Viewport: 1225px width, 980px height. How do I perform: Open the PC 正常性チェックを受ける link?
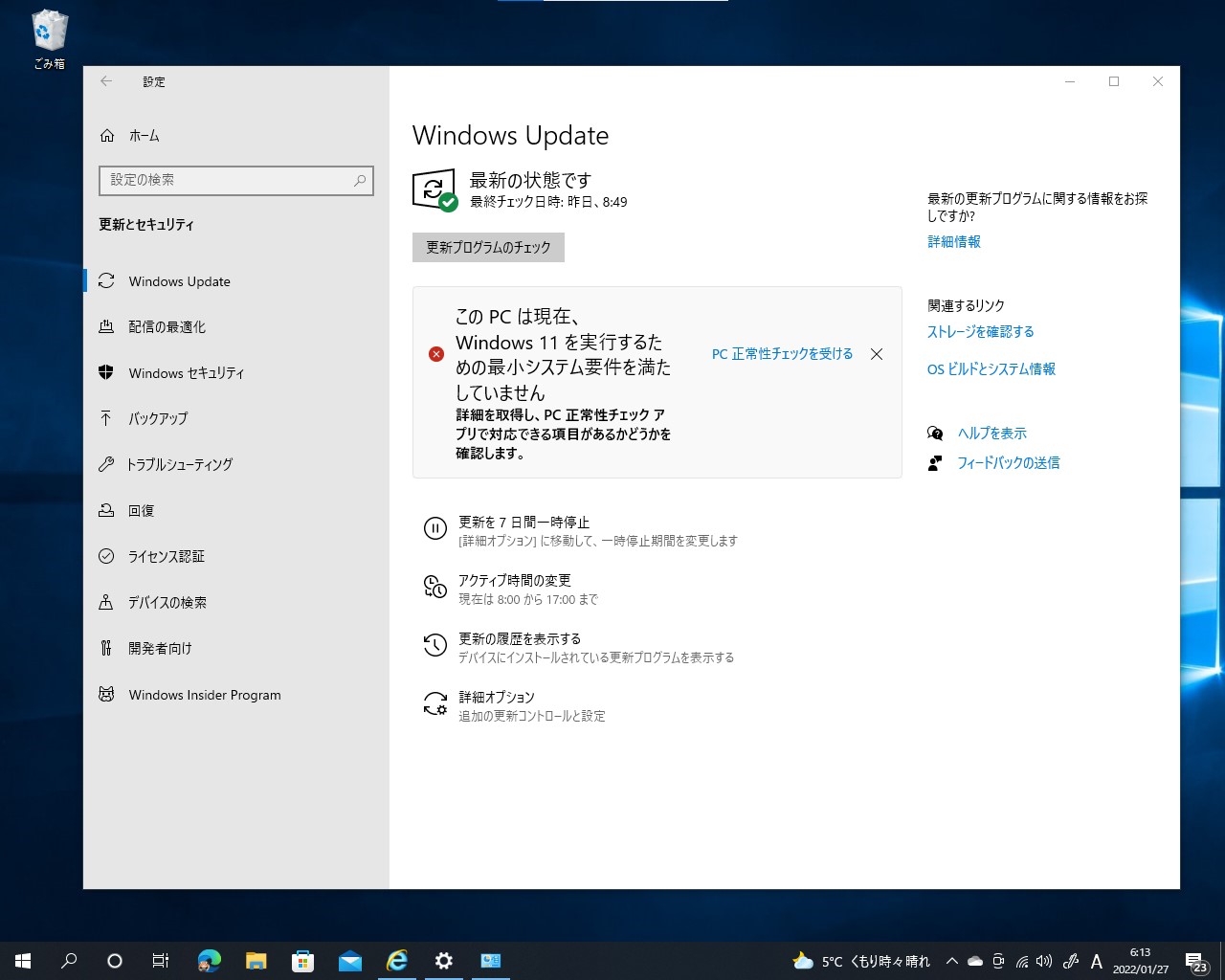pos(781,353)
